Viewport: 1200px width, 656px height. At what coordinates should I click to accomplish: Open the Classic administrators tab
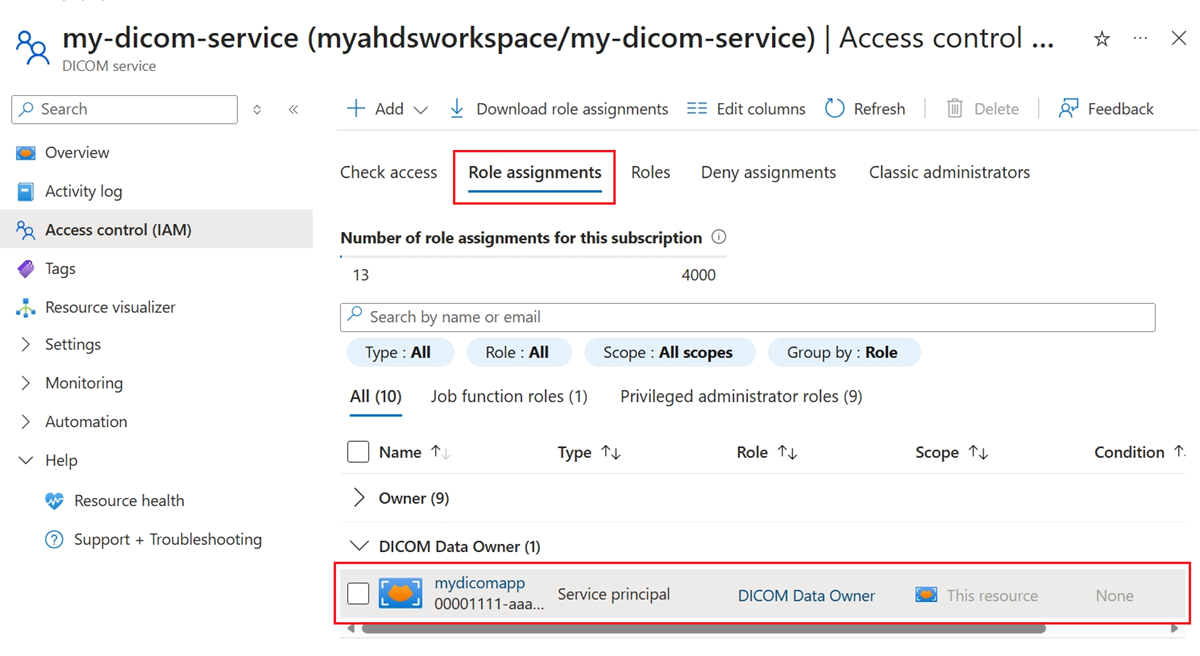949,173
